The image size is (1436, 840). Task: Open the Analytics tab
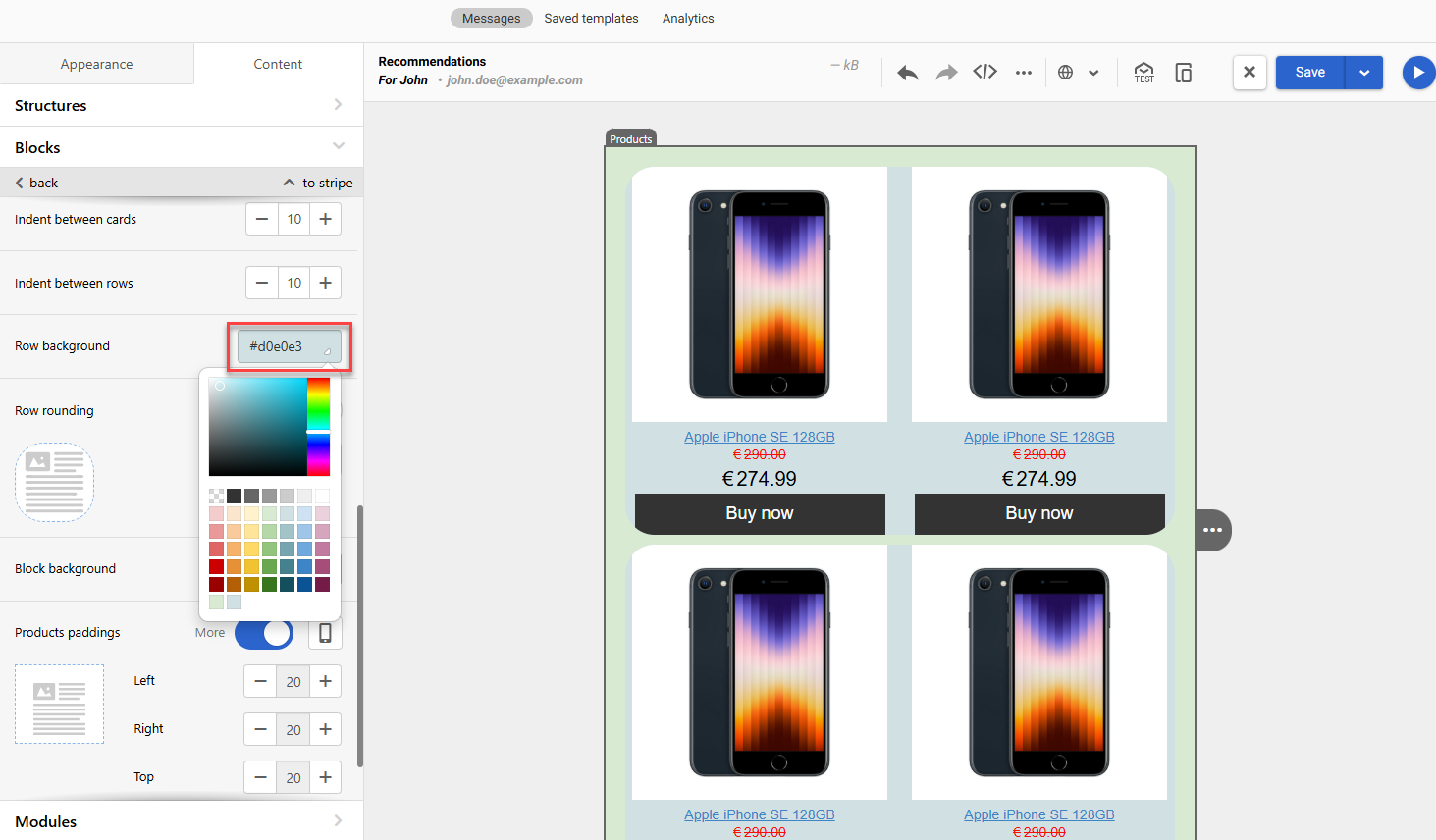(688, 19)
